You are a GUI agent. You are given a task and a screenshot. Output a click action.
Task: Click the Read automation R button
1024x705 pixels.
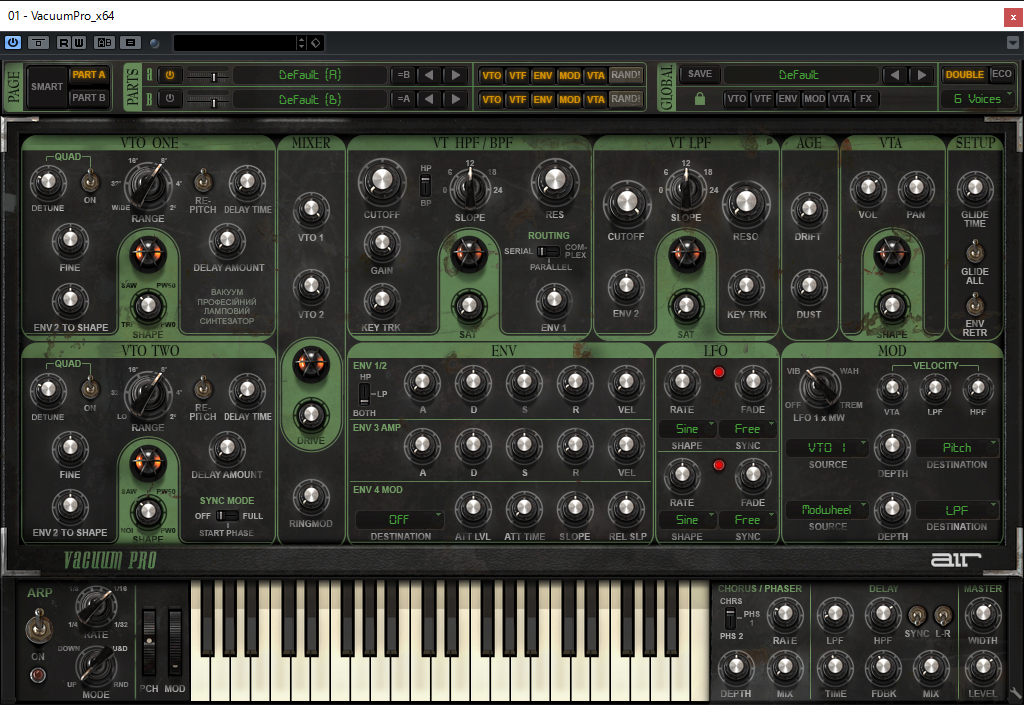(x=64, y=42)
